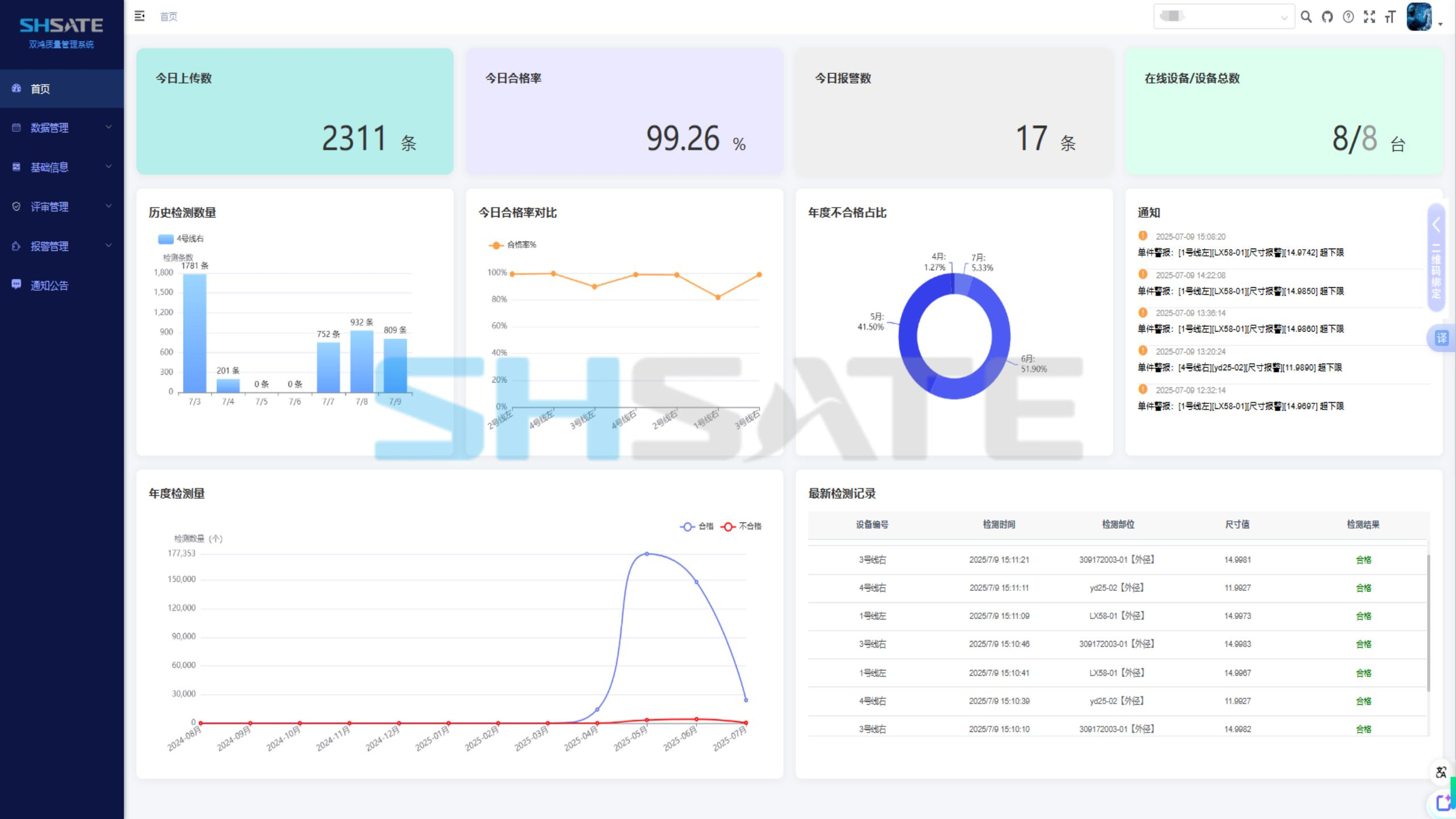1456x819 pixels.
Task: Open the 通知公告 menu item
Action: click(x=49, y=286)
